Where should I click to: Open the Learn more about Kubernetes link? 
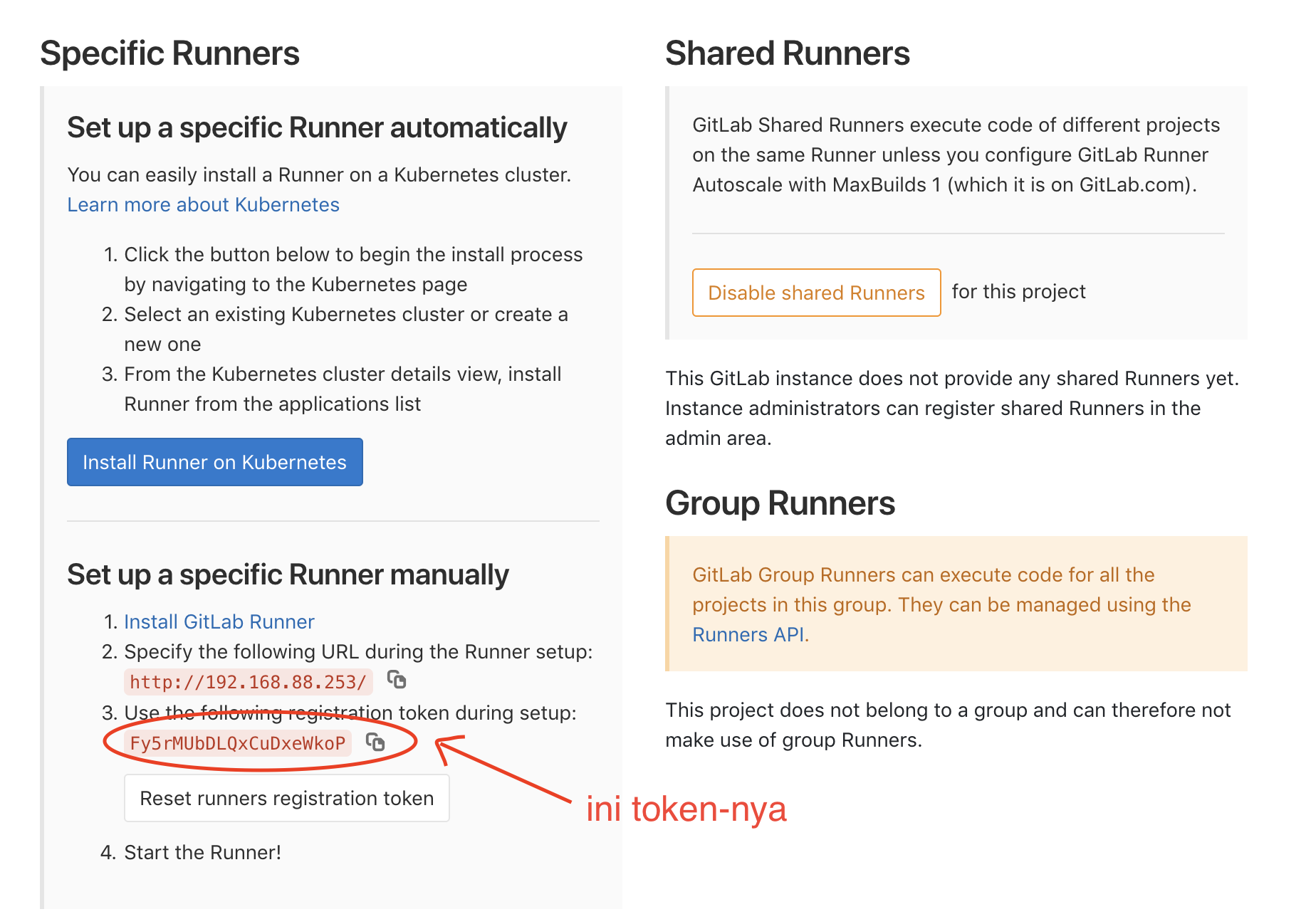[203, 204]
